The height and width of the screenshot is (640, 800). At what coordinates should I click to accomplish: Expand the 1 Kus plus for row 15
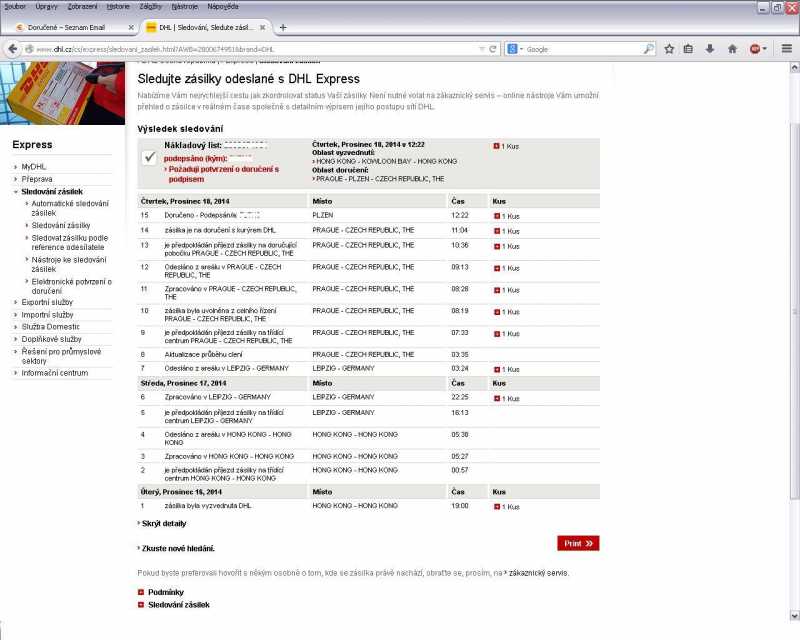[497, 216]
